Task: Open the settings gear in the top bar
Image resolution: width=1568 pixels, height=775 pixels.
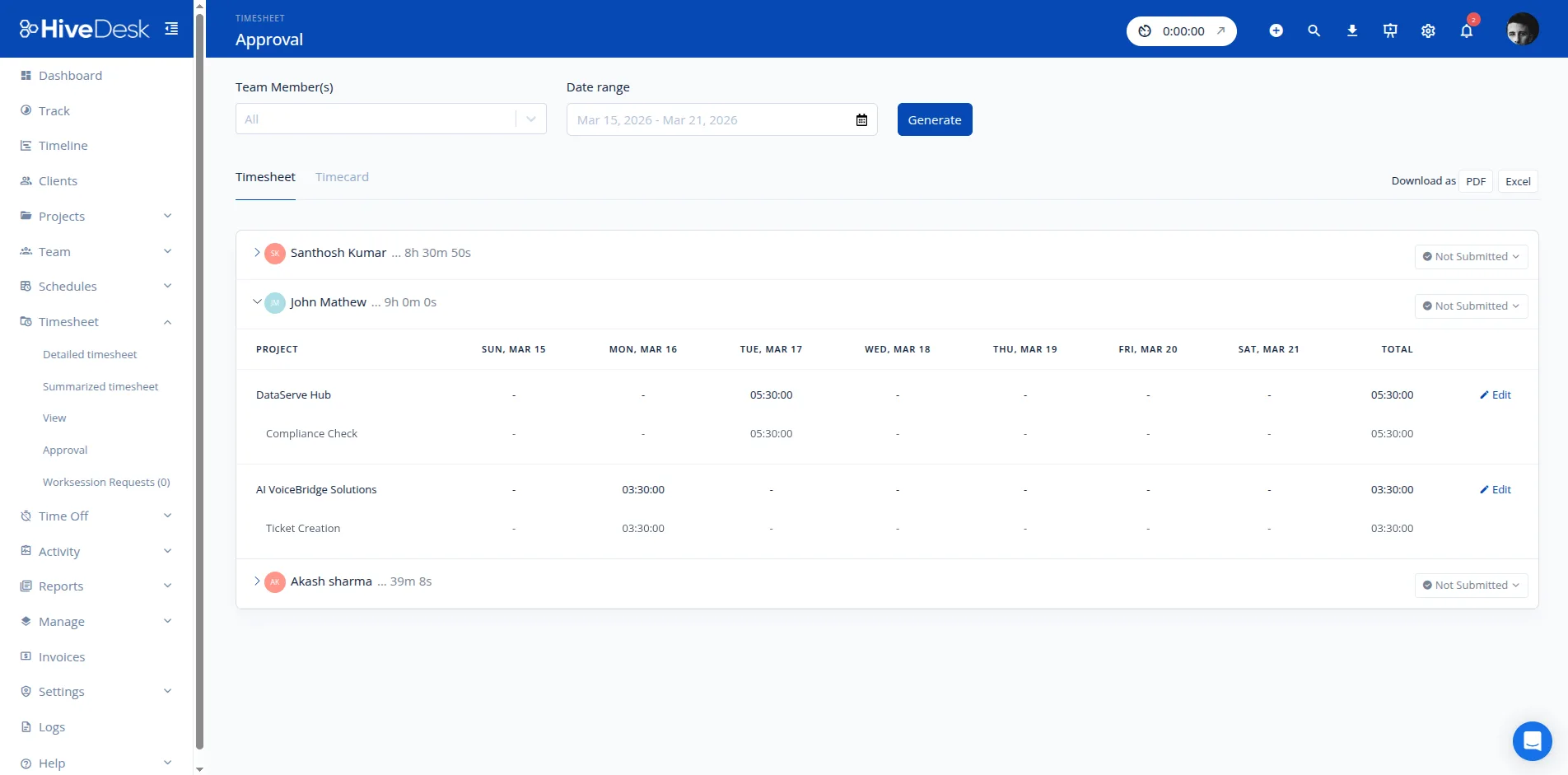Action: tap(1428, 30)
